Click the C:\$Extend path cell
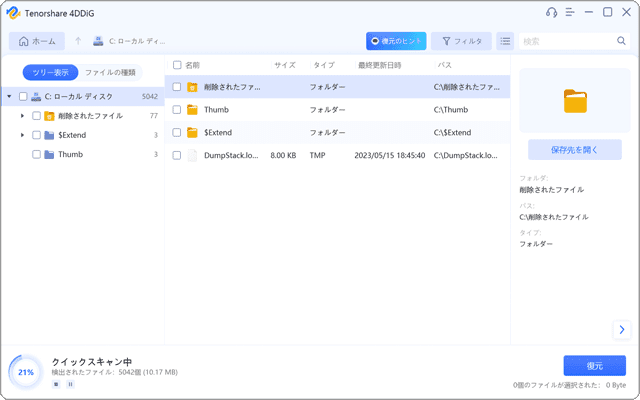640x400 pixels. point(452,132)
